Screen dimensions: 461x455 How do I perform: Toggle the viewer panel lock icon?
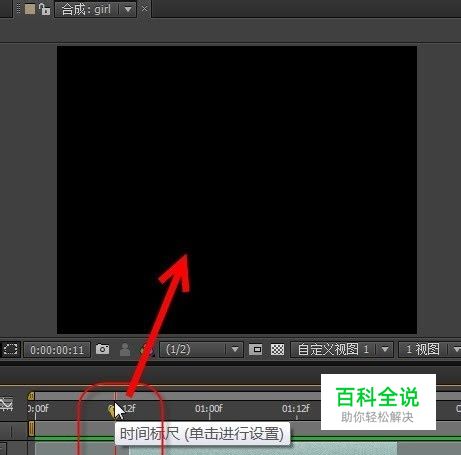pyautogui.click(x=44, y=9)
